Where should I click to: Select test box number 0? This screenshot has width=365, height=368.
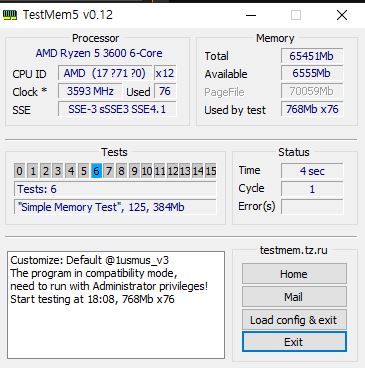pos(19,171)
